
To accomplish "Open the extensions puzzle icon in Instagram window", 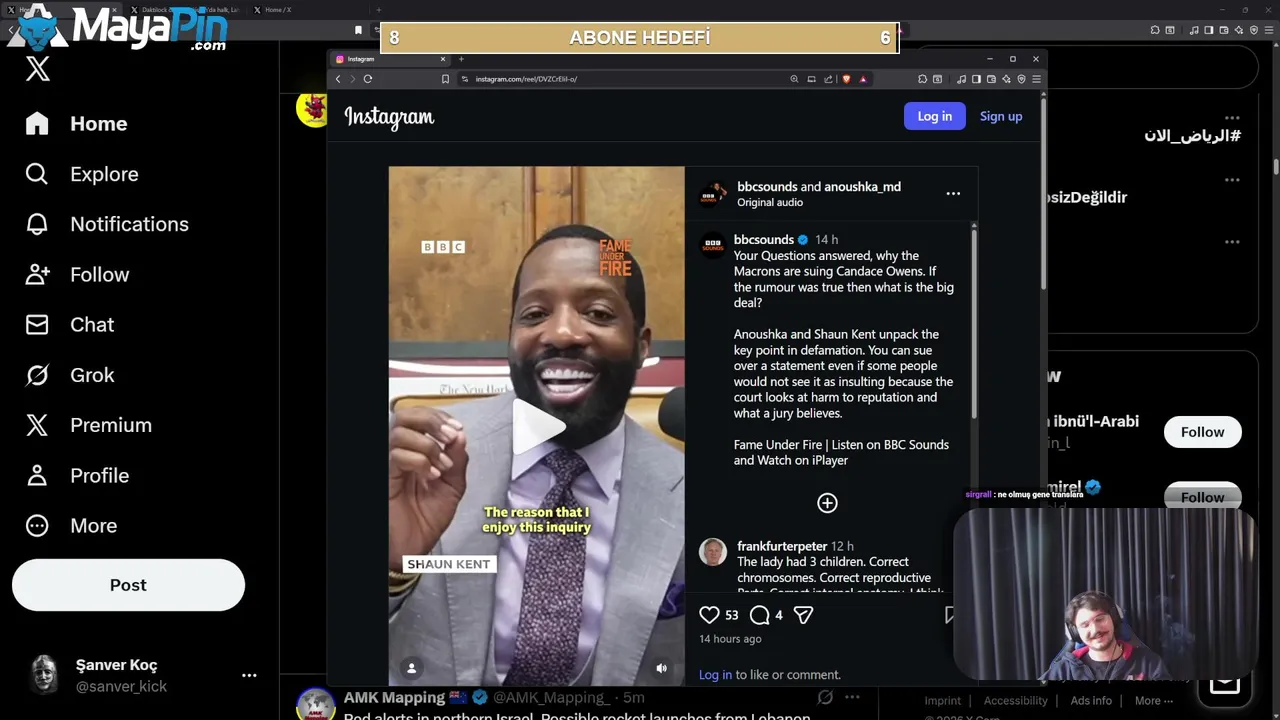I will point(922,79).
